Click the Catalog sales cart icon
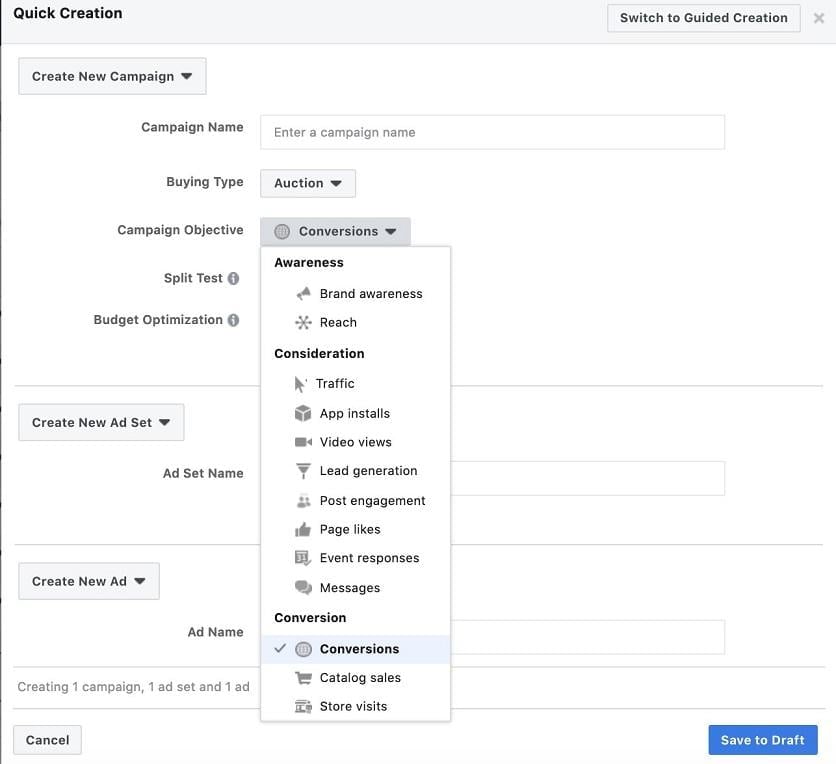The width and height of the screenshot is (836, 764). (303, 678)
